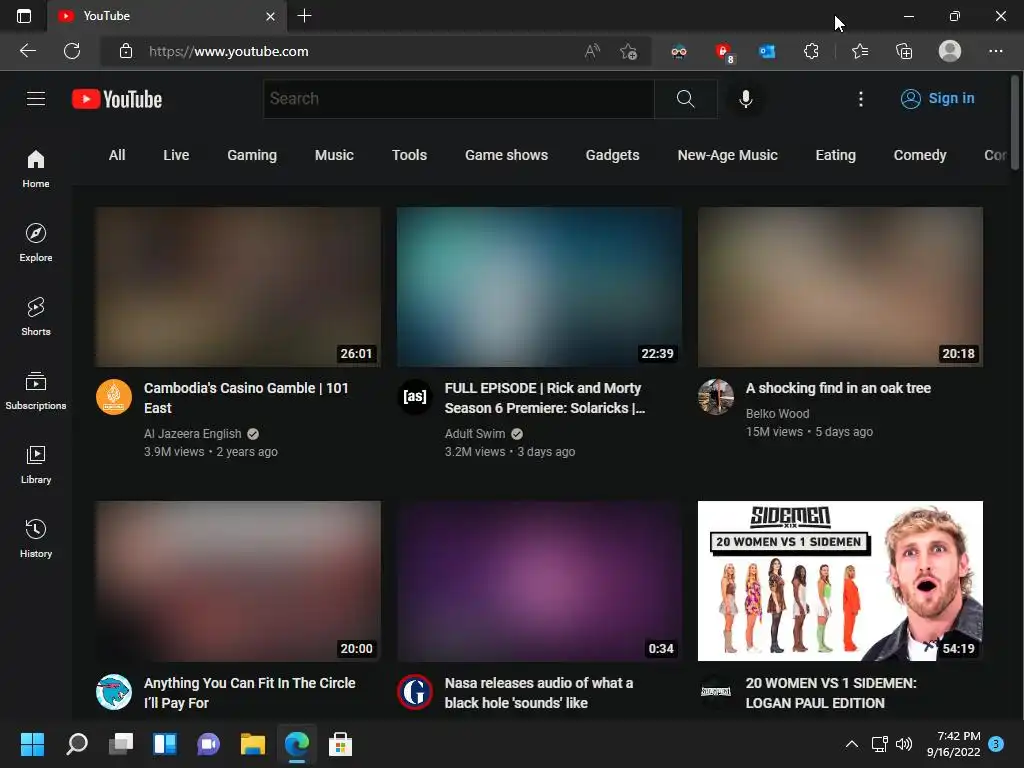Select the New-Age Music chip
This screenshot has height=768, width=1024.
[x=728, y=155]
